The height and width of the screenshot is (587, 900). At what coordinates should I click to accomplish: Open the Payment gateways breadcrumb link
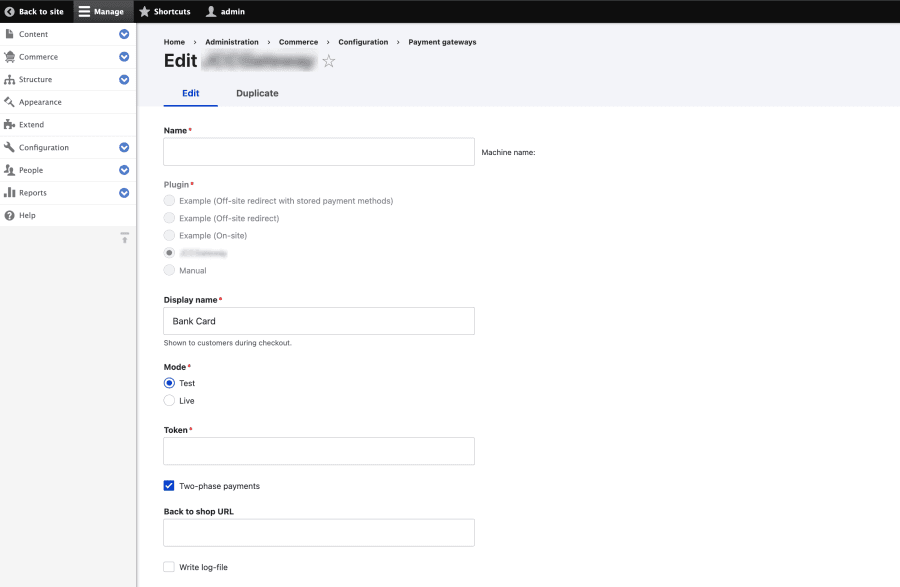442,42
